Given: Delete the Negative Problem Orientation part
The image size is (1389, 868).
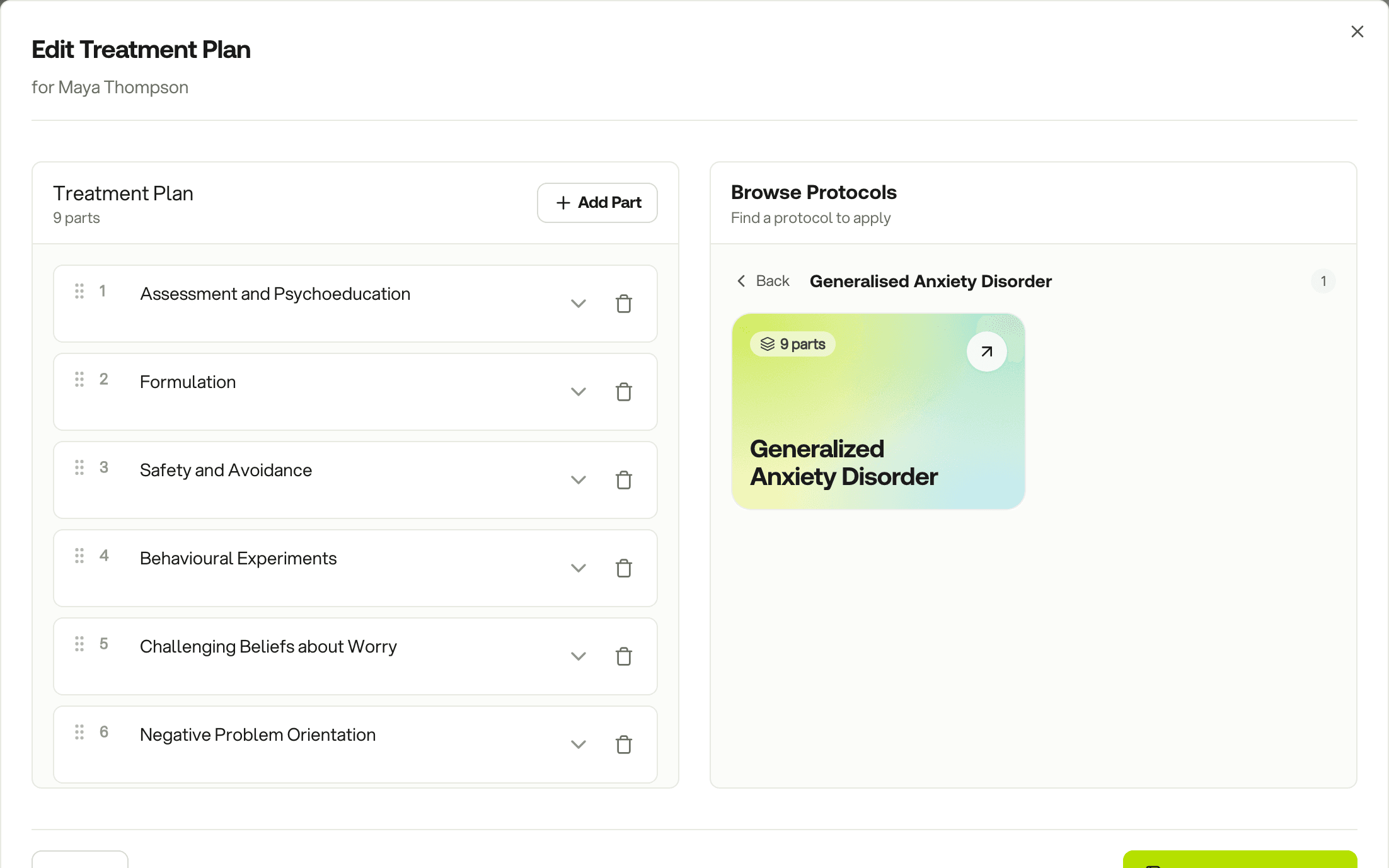Looking at the screenshot, I should click(623, 745).
